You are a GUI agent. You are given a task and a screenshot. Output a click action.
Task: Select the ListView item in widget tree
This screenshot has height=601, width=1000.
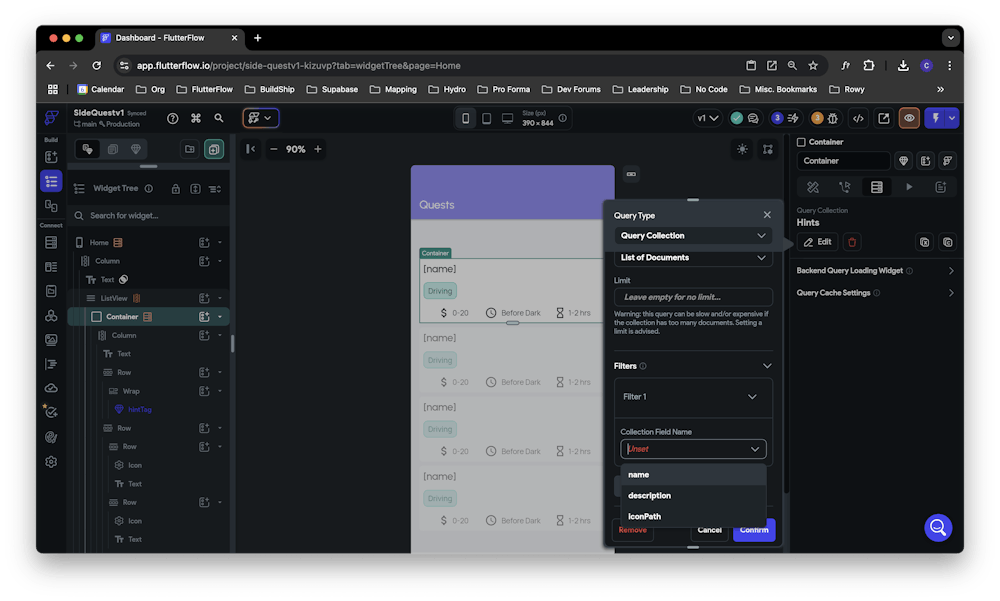coord(112,298)
